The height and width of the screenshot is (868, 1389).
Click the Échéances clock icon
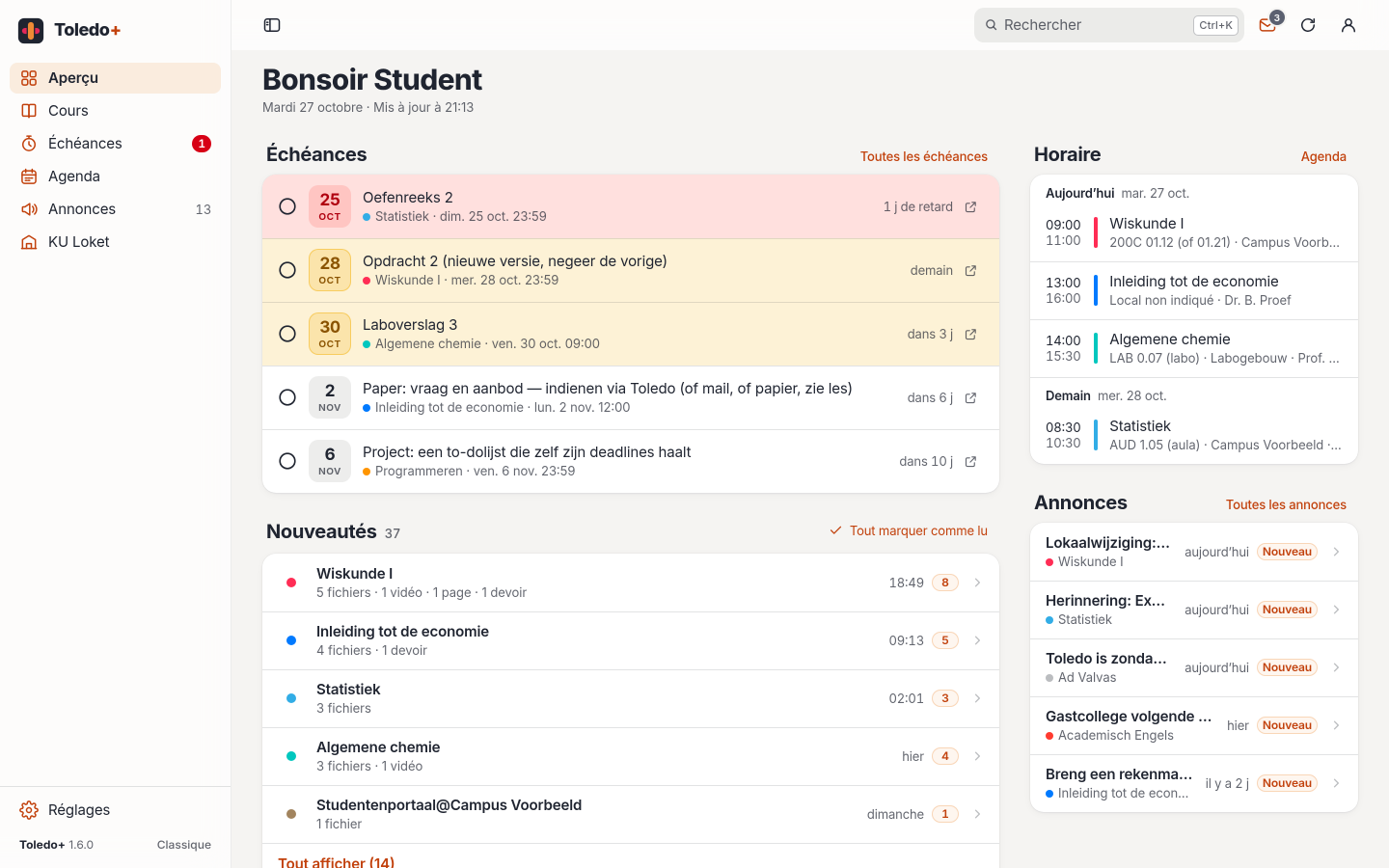pyautogui.click(x=29, y=144)
